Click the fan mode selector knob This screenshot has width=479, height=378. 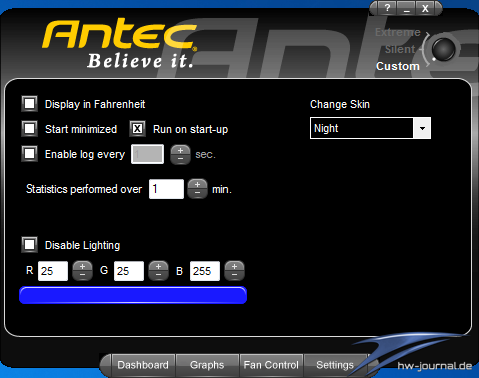tap(443, 49)
